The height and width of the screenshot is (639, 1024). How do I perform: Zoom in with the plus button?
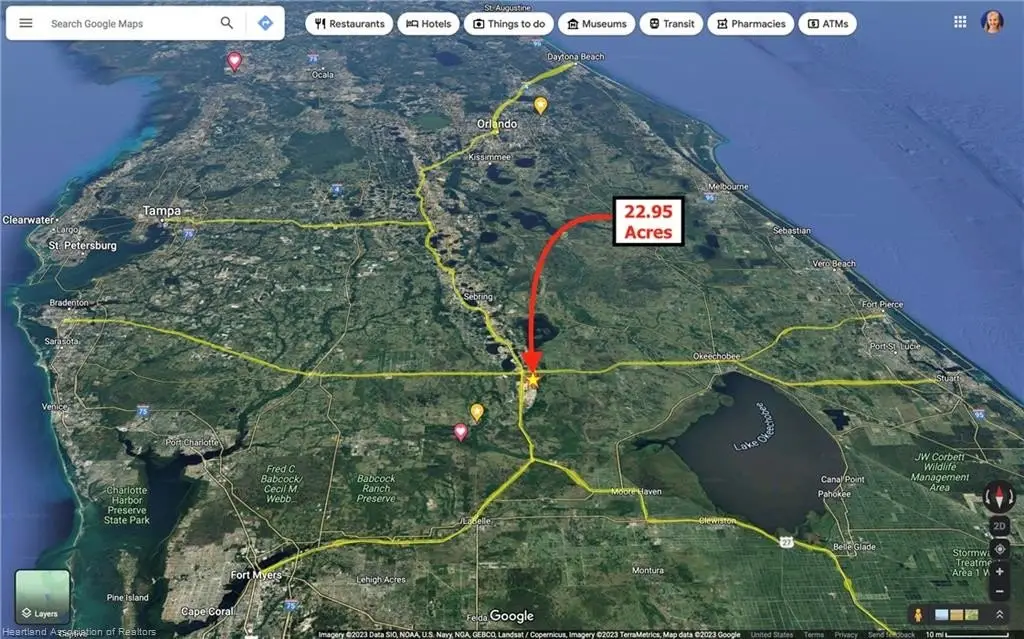tap(999, 572)
